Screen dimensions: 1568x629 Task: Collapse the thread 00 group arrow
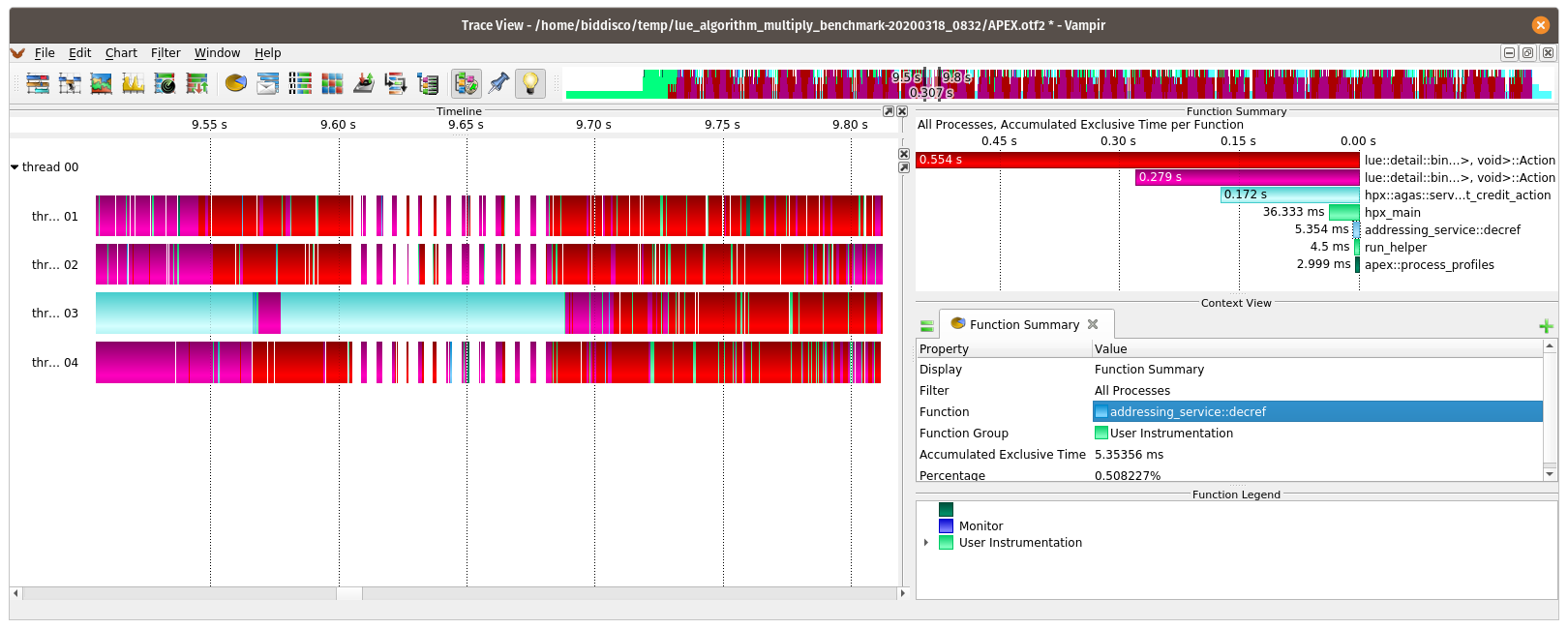coord(15,167)
